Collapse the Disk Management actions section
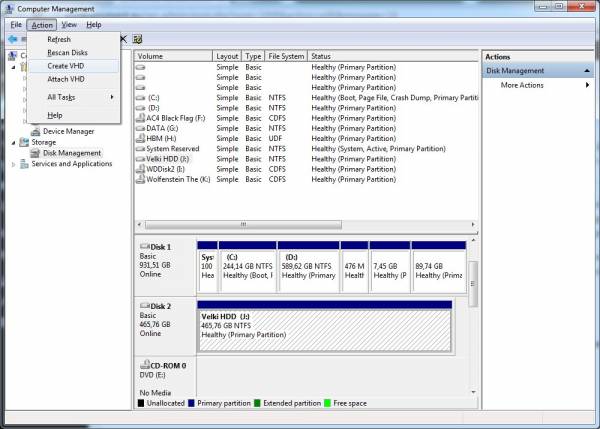Viewport: 600px width, 429px height. [587, 71]
